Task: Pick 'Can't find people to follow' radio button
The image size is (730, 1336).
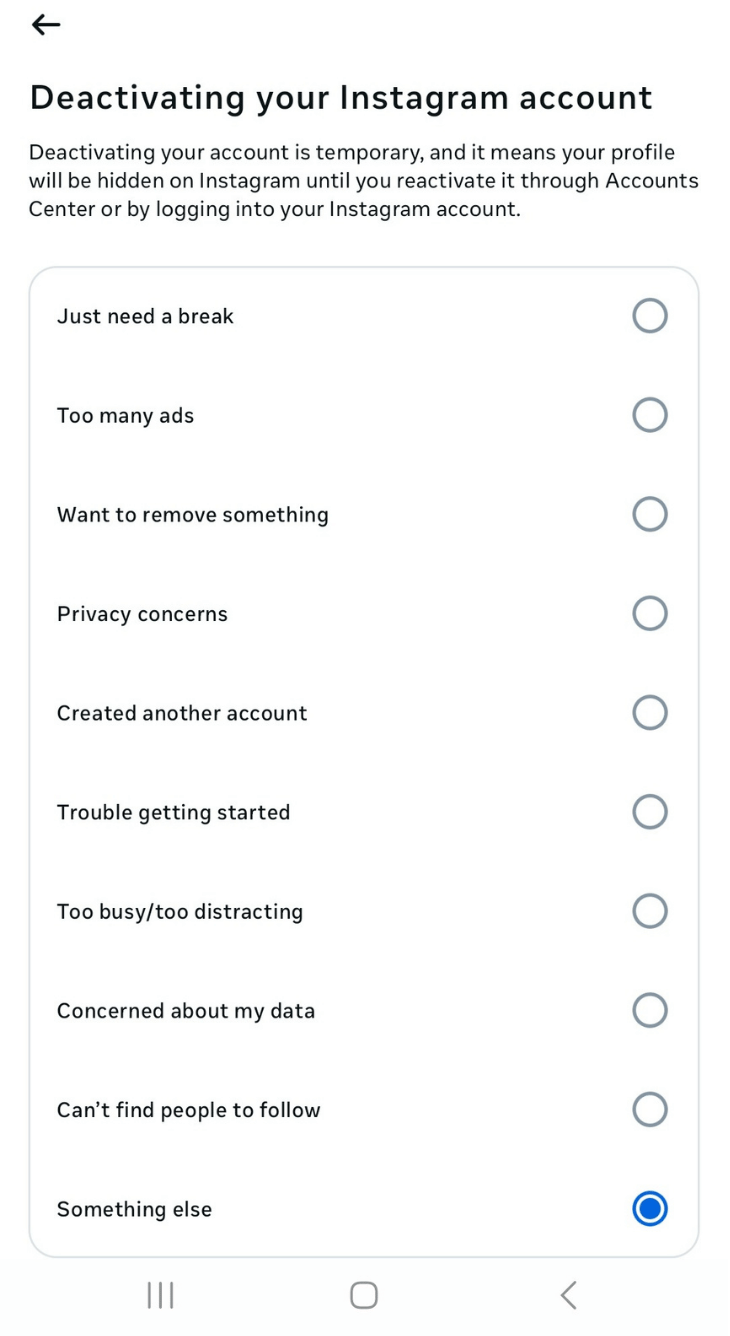Action: point(649,1109)
